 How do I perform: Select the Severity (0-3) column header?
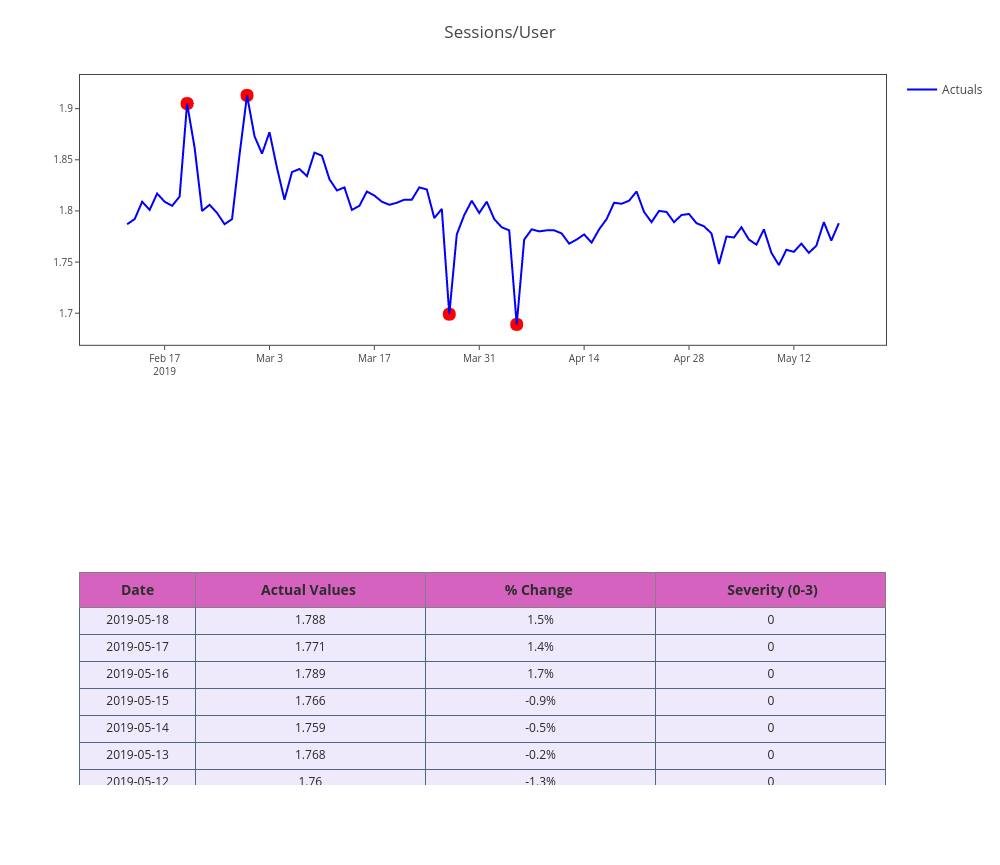771,590
